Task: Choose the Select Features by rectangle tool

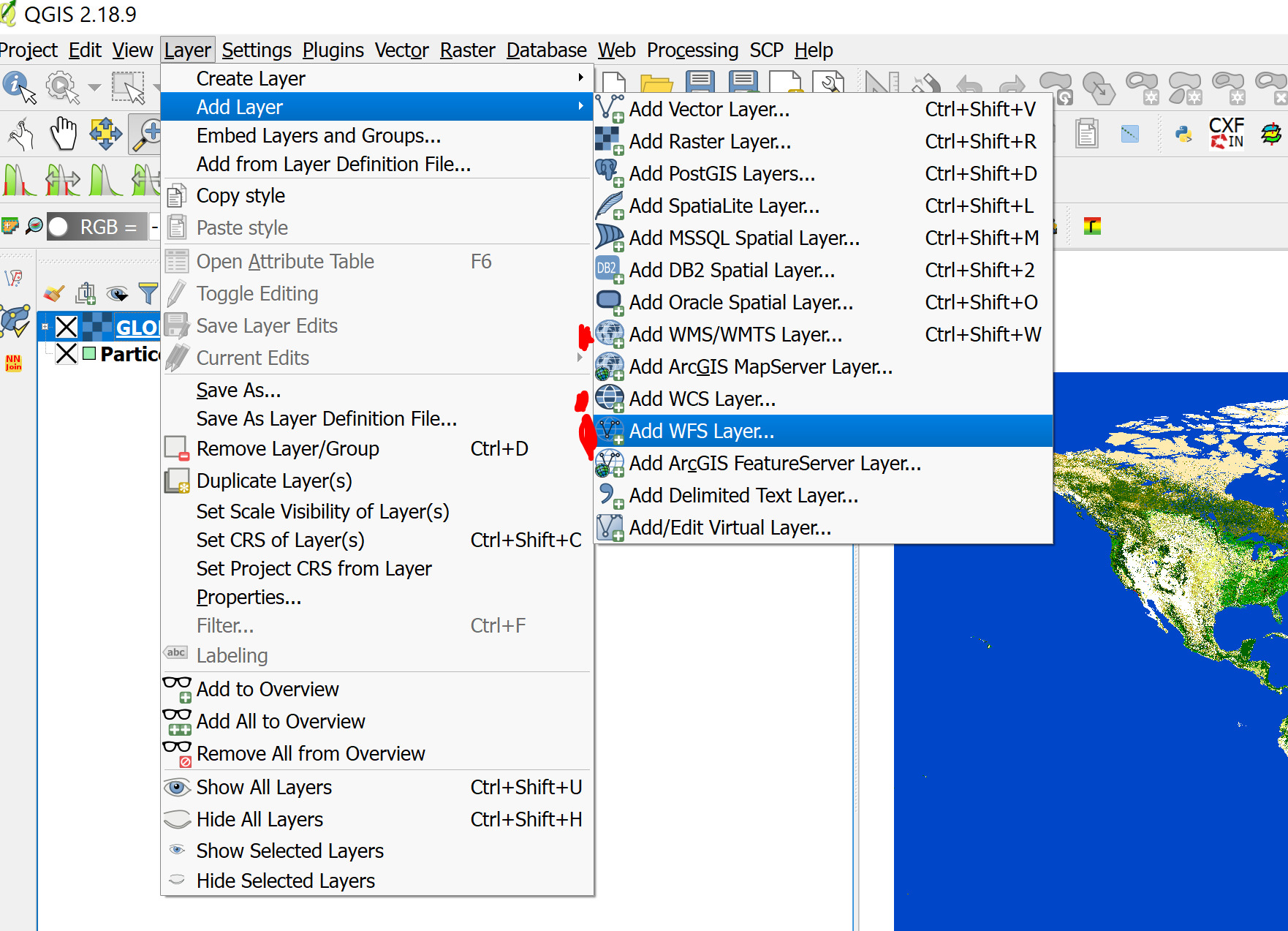Action: click(128, 87)
